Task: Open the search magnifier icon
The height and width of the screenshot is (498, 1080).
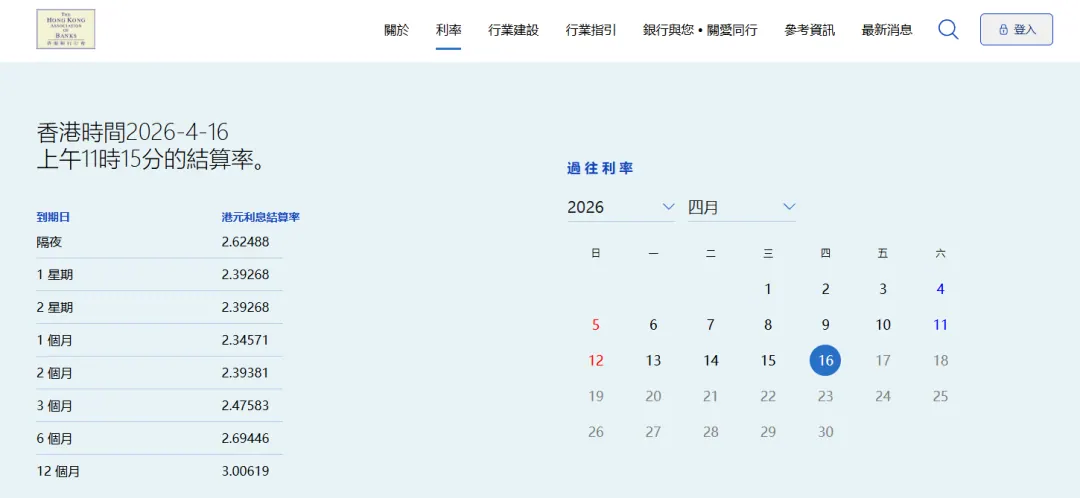Action: coord(948,30)
